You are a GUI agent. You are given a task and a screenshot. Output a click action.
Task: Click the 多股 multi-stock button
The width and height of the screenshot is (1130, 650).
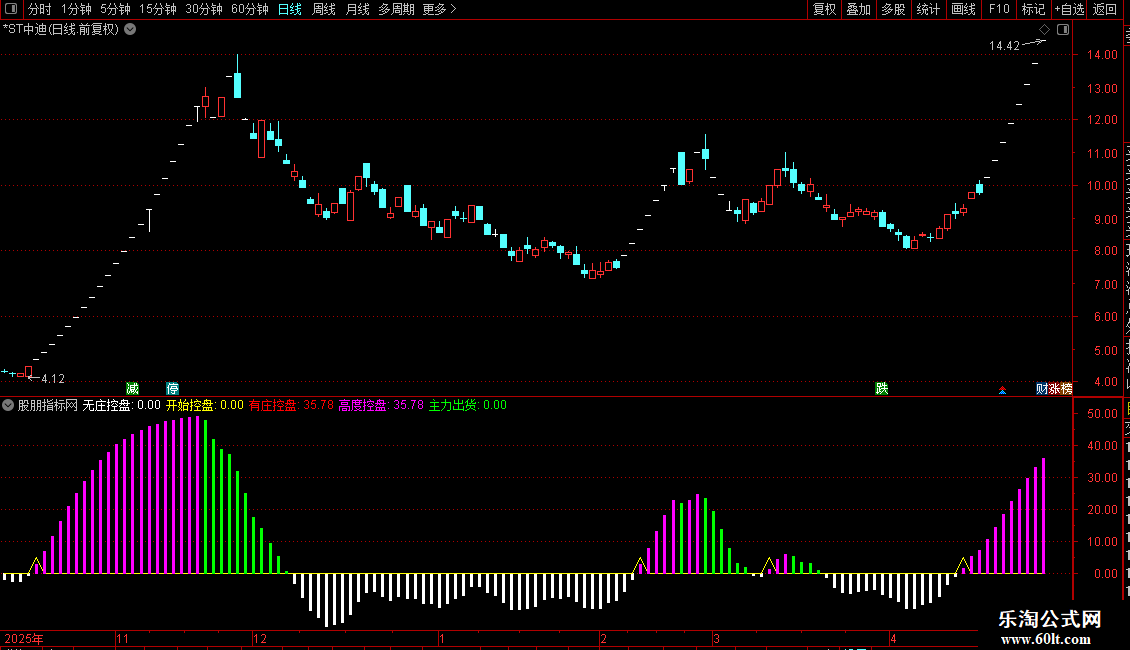point(893,9)
